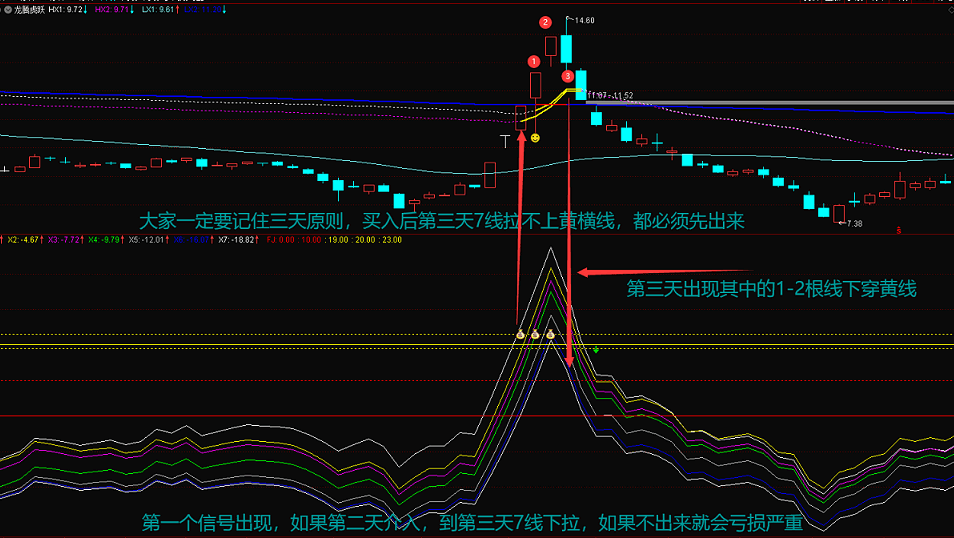The image size is (954, 538).
Task: Click the smiley face buy signal icon
Action: click(535, 138)
